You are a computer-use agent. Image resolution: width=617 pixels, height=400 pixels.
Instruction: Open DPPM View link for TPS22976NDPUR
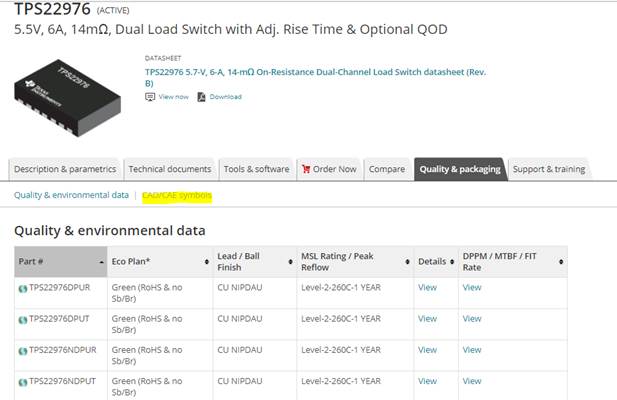coord(472,350)
